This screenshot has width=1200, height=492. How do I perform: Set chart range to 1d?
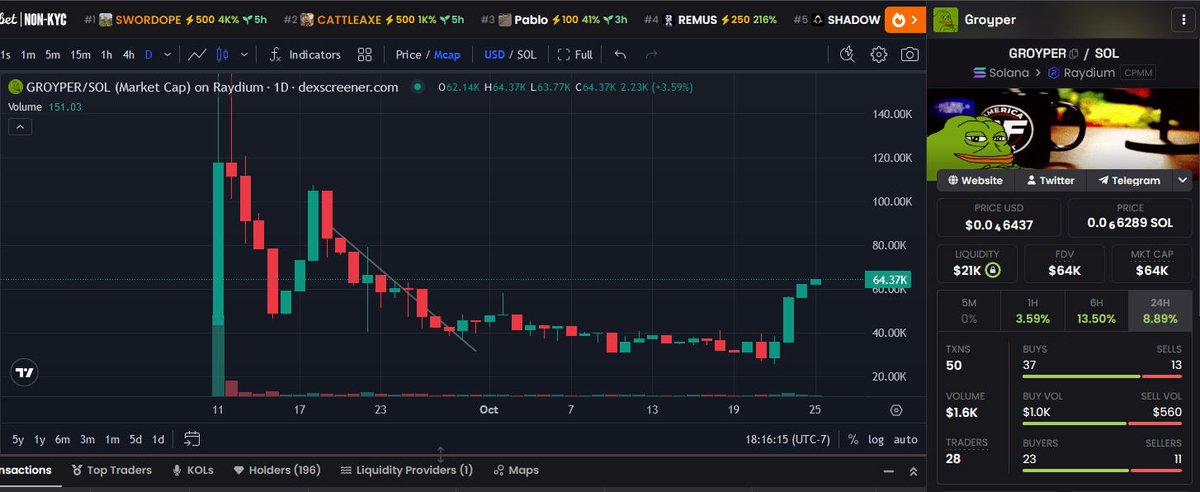tap(158, 439)
